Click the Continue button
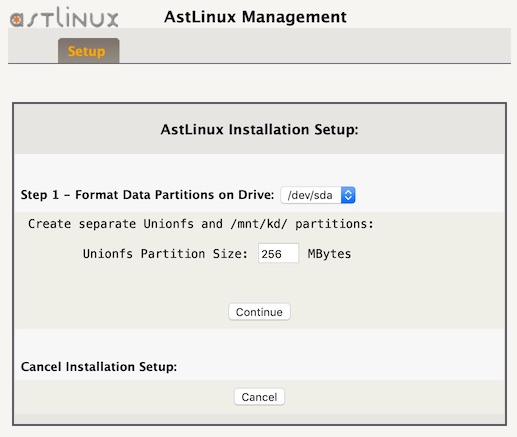This screenshot has width=517, height=437. [259, 312]
